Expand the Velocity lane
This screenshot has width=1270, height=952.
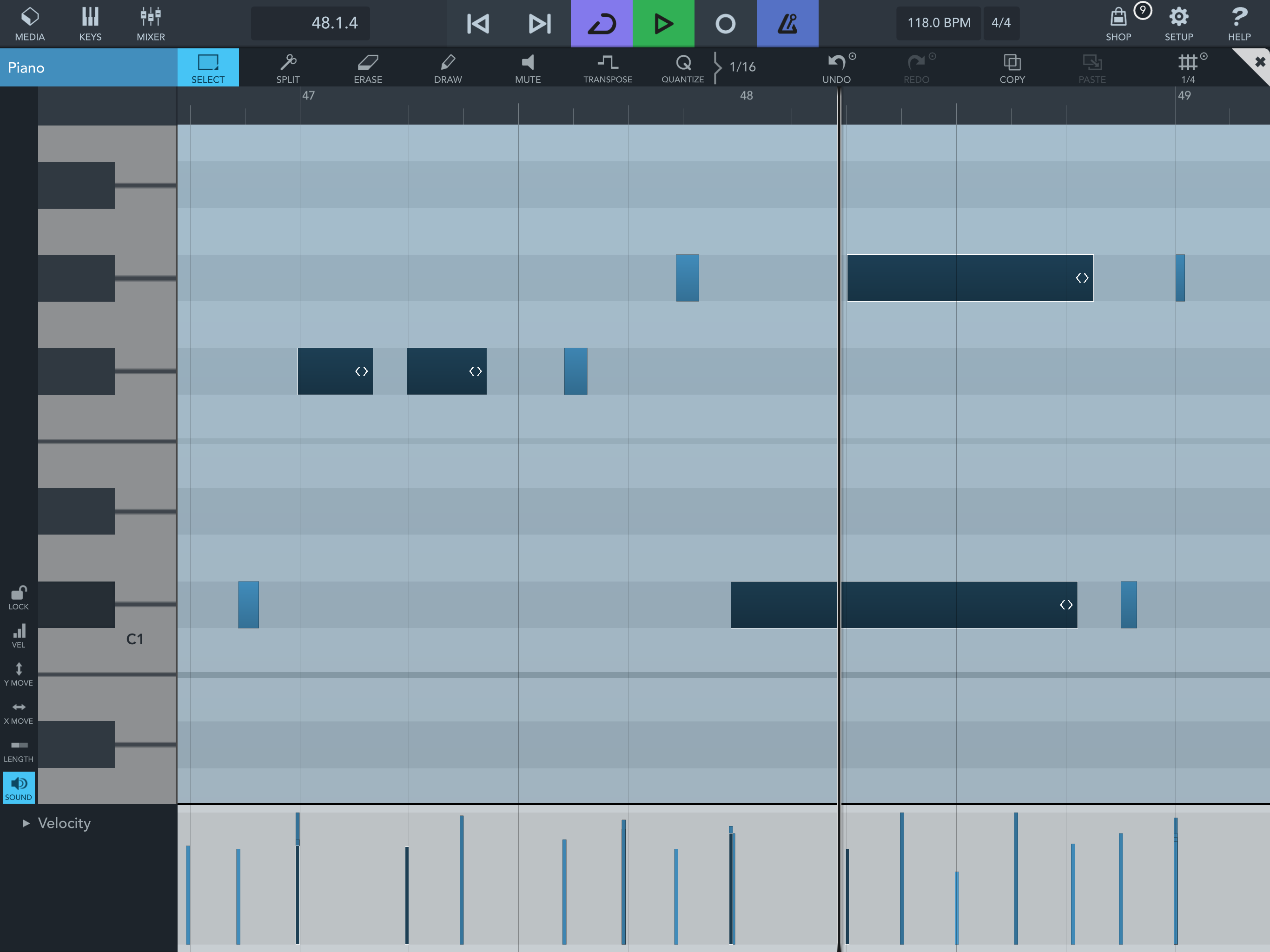pos(26,823)
